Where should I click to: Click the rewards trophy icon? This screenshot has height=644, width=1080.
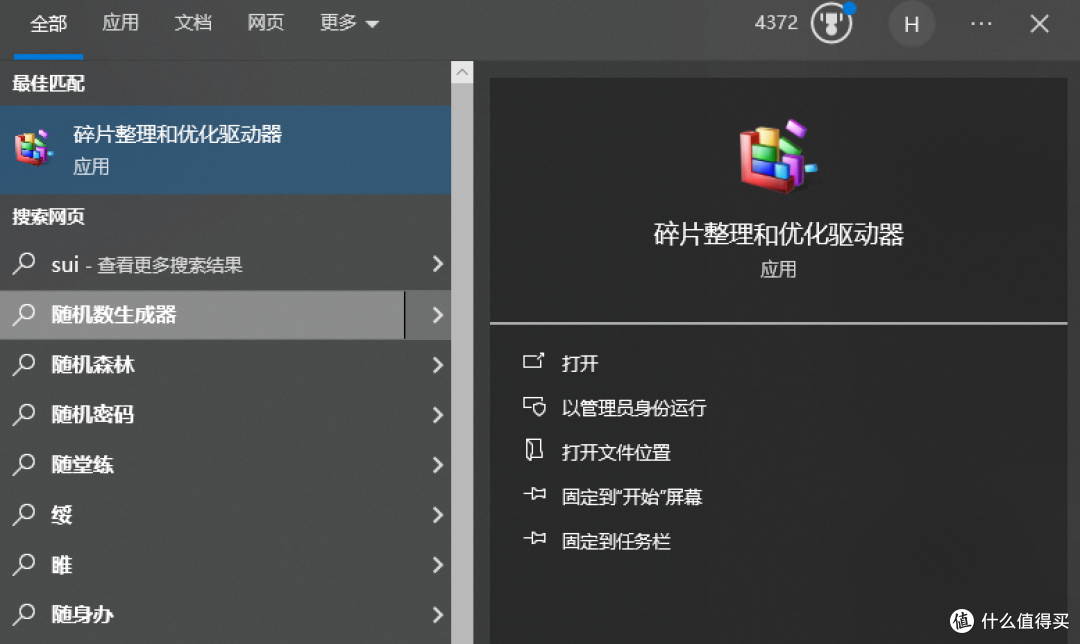click(x=831, y=23)
